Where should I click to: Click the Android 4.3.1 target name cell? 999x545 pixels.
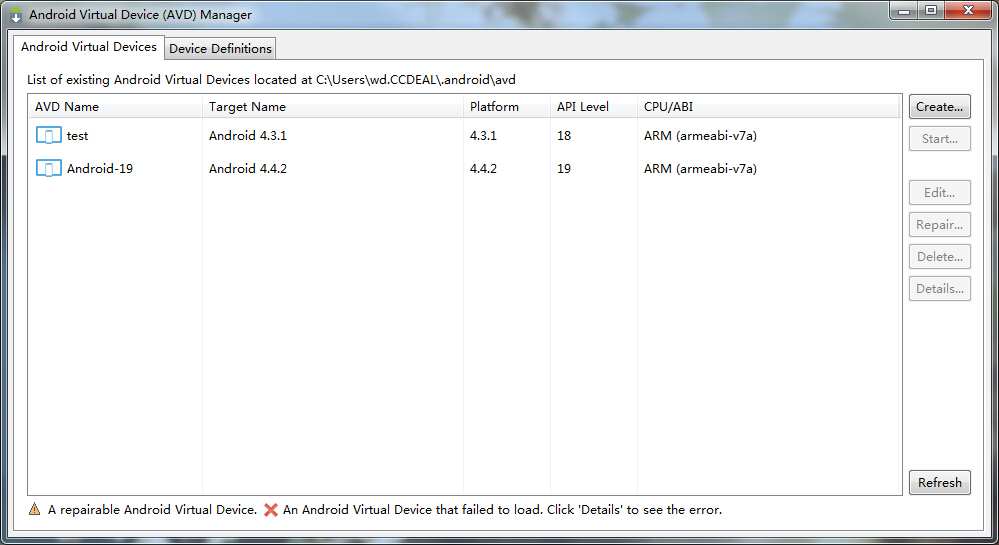(248, 136)
